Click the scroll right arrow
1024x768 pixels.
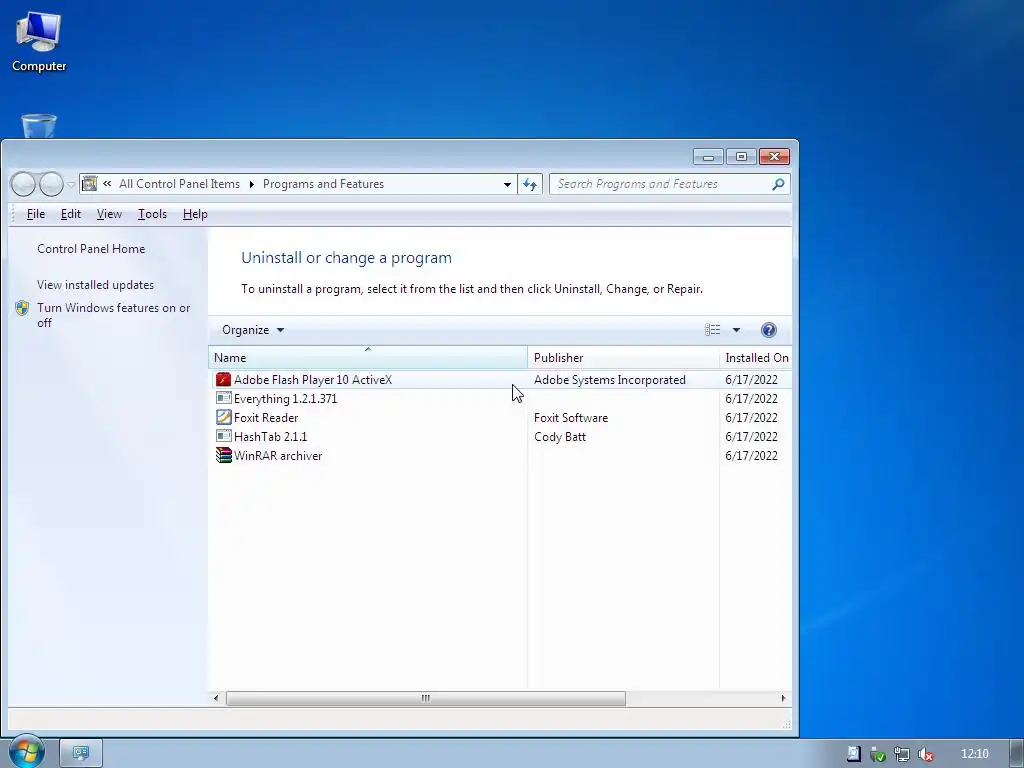tap(783, 698)
